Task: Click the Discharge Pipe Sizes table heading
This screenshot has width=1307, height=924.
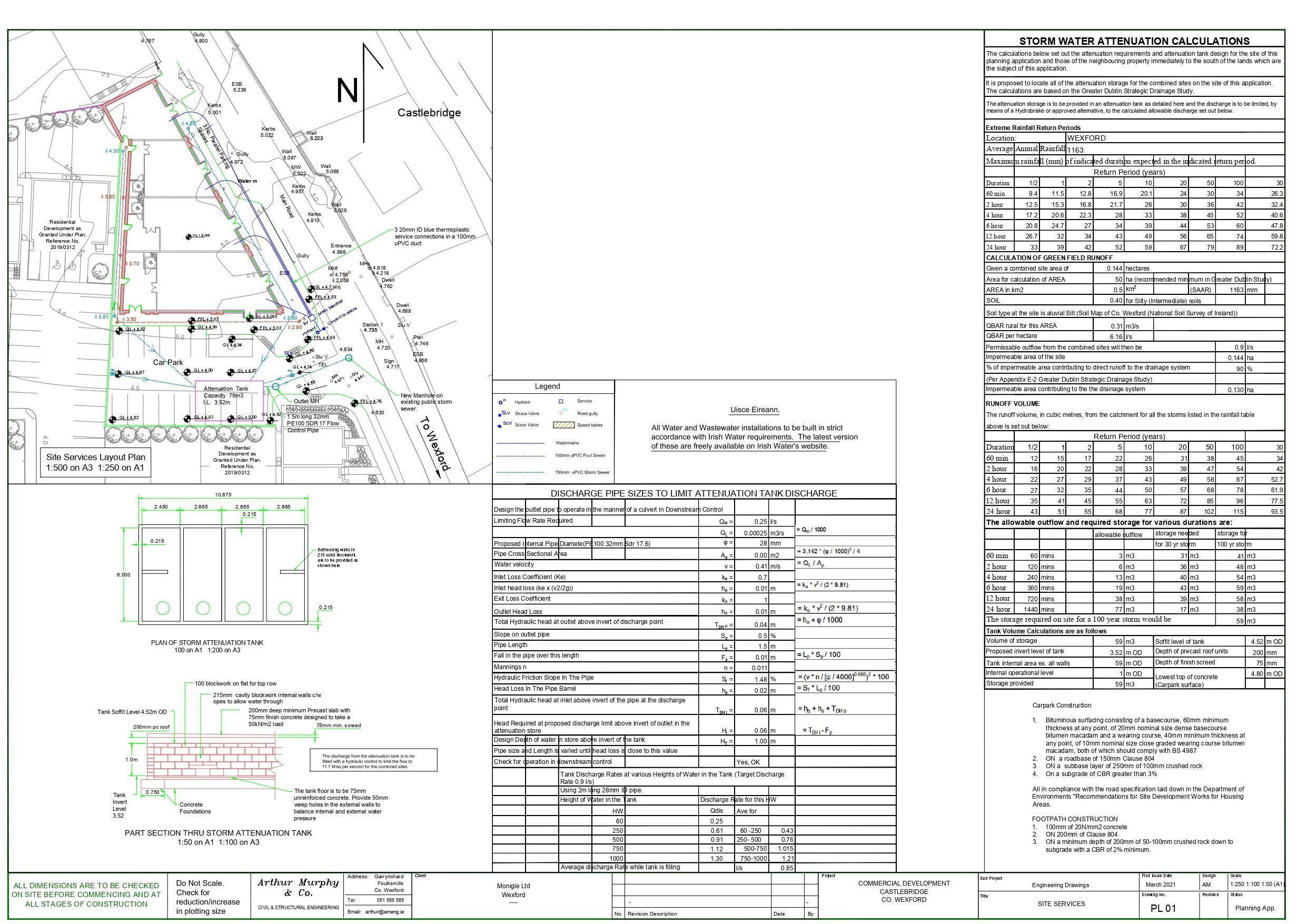Action: (x=694, y=493)
